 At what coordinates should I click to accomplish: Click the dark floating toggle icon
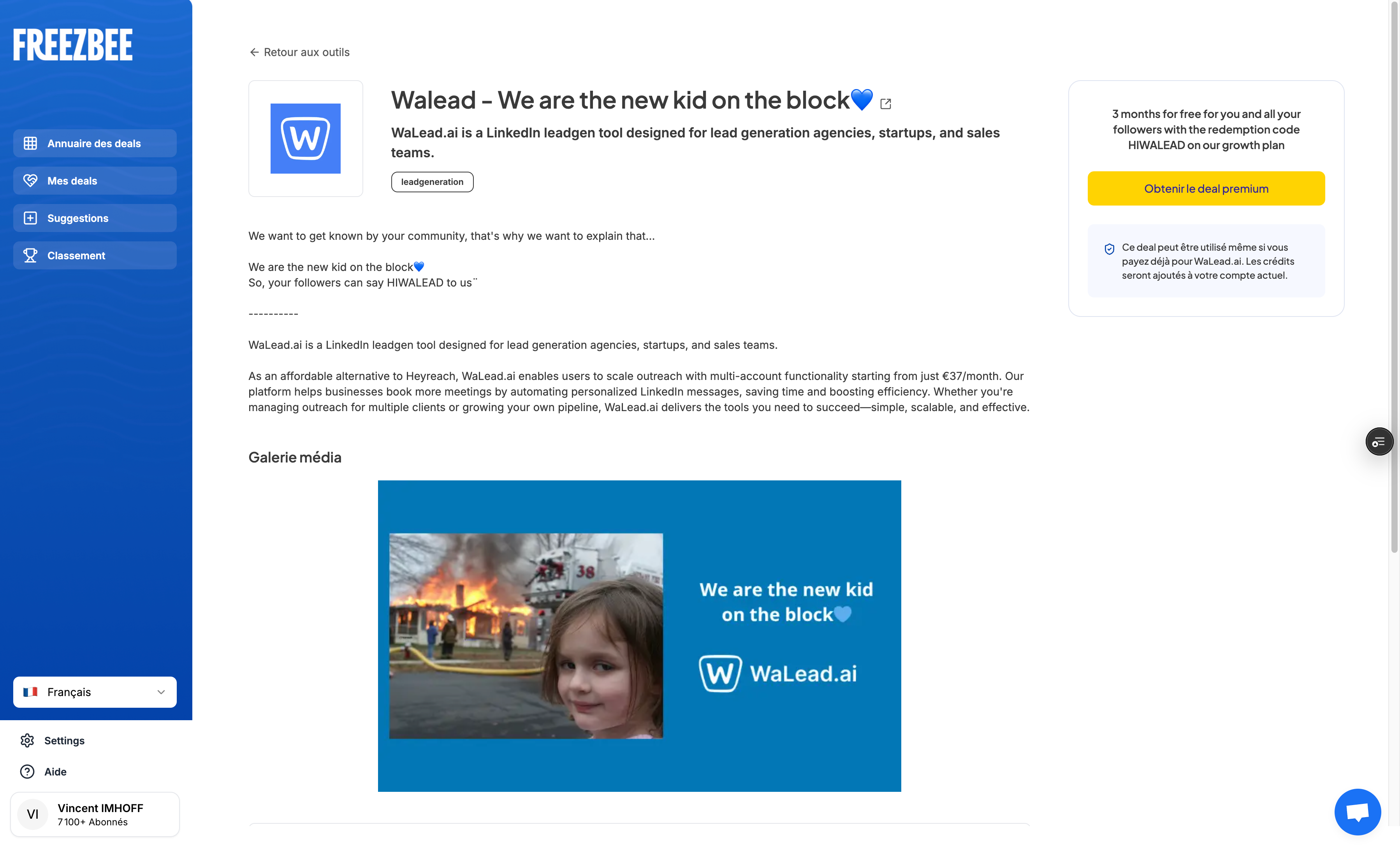(x=1379, y=441)
